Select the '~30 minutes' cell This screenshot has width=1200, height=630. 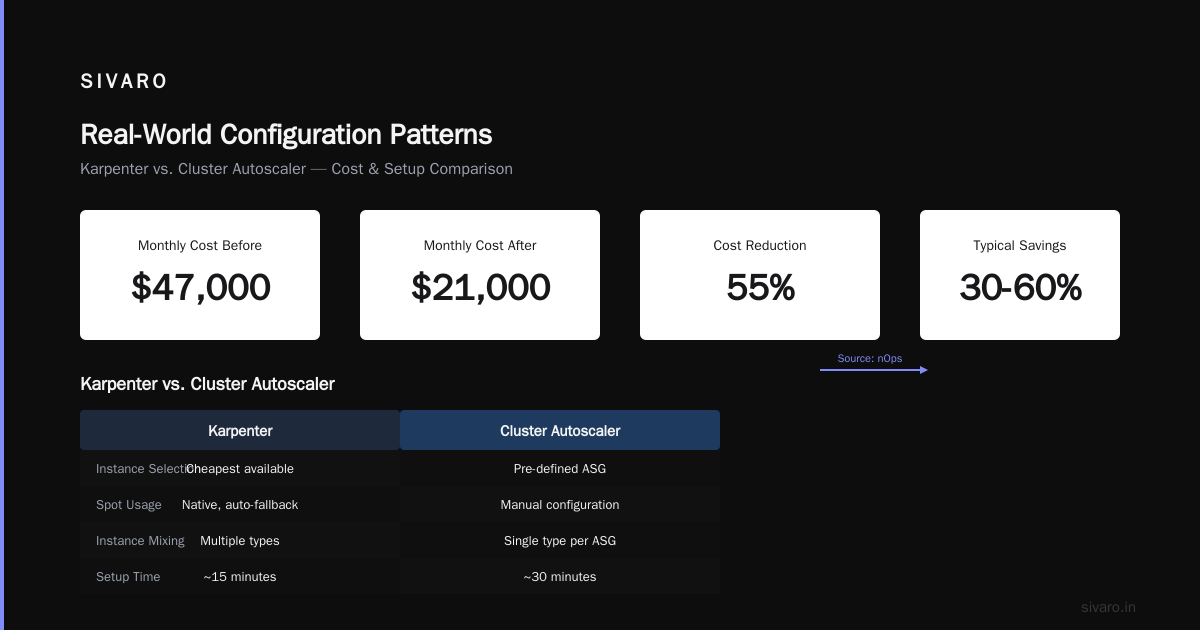(560, 577)
